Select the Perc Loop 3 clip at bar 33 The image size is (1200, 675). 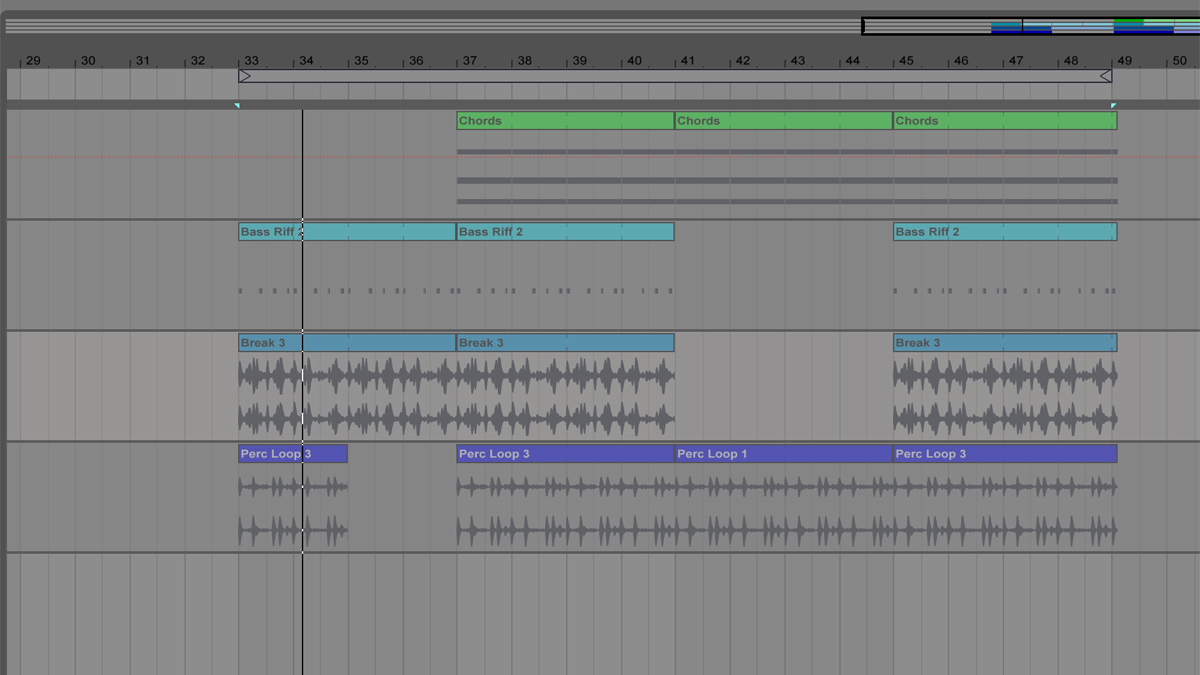tap(292, 454)
